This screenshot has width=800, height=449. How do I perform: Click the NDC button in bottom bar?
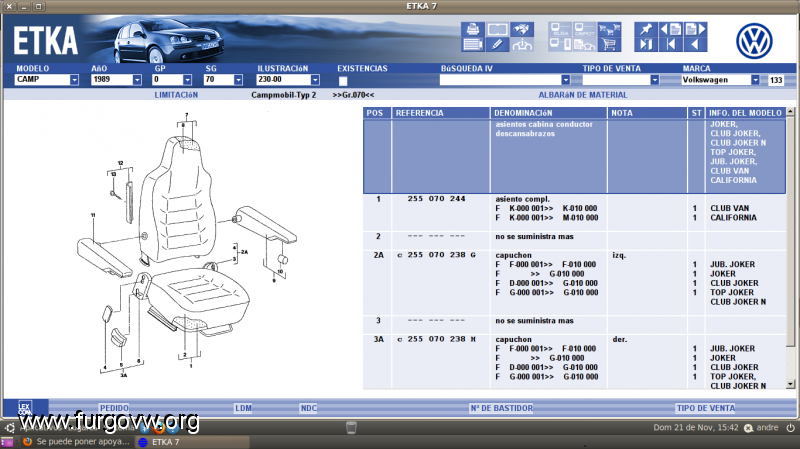pyautogui.click(x=309, y=408)
